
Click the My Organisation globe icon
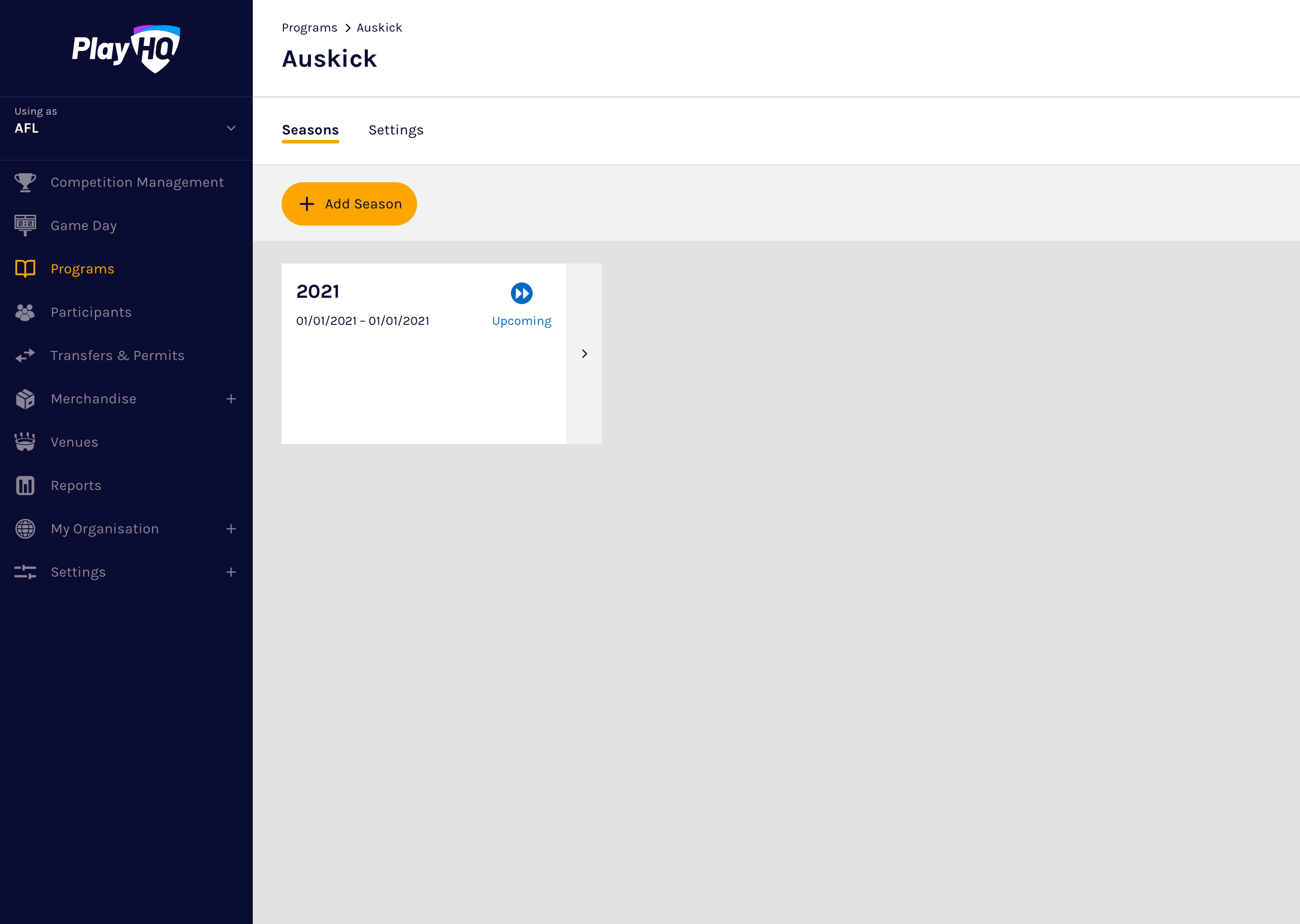click(x=25, y=529)
